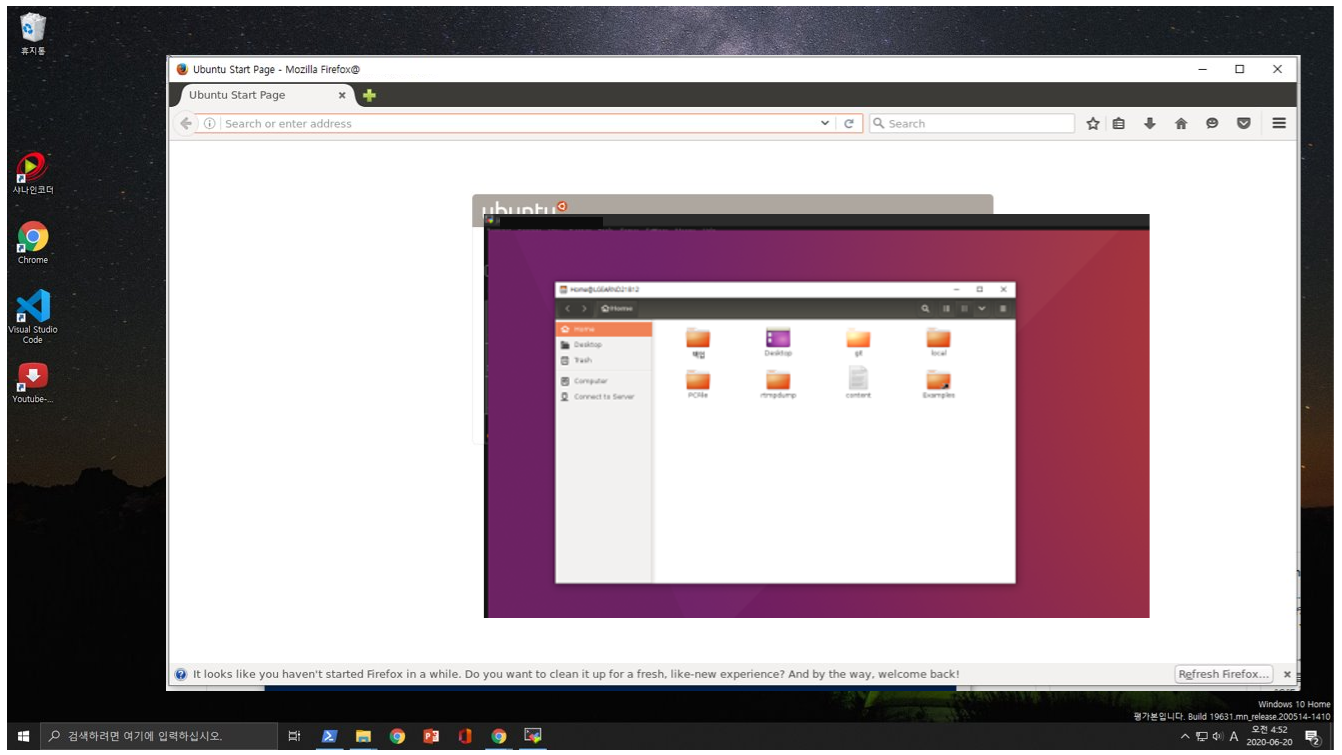Bookmark this page with star icon
Screen dimensions: 1342x755
click(x=1093, y=123)
